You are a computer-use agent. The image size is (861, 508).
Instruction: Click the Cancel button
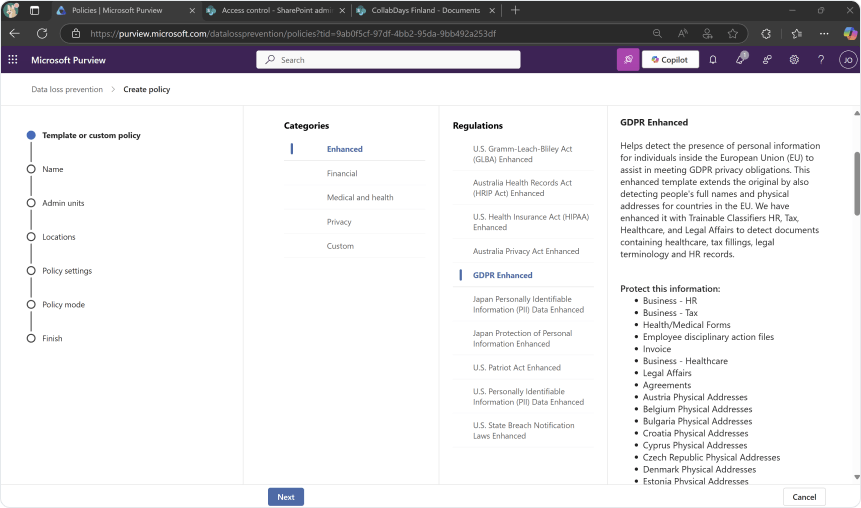pos(804,497)
